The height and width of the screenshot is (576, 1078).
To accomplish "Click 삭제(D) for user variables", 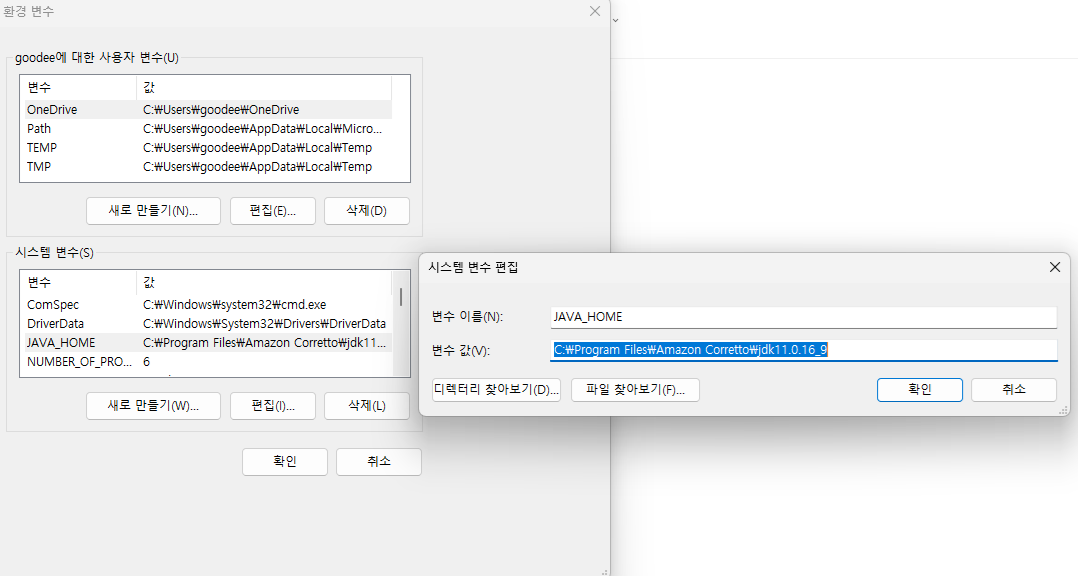I will [x=366, y=211].
